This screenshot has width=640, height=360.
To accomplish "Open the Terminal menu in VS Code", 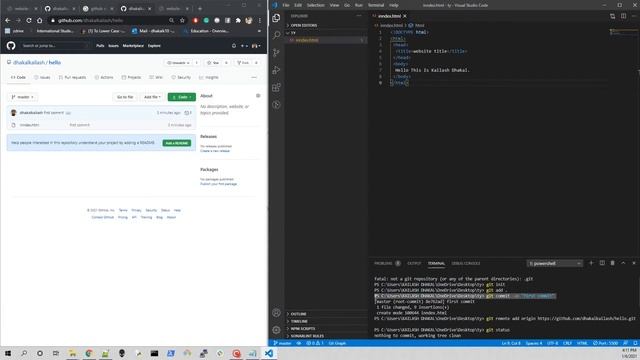I will tap(376, 5).
